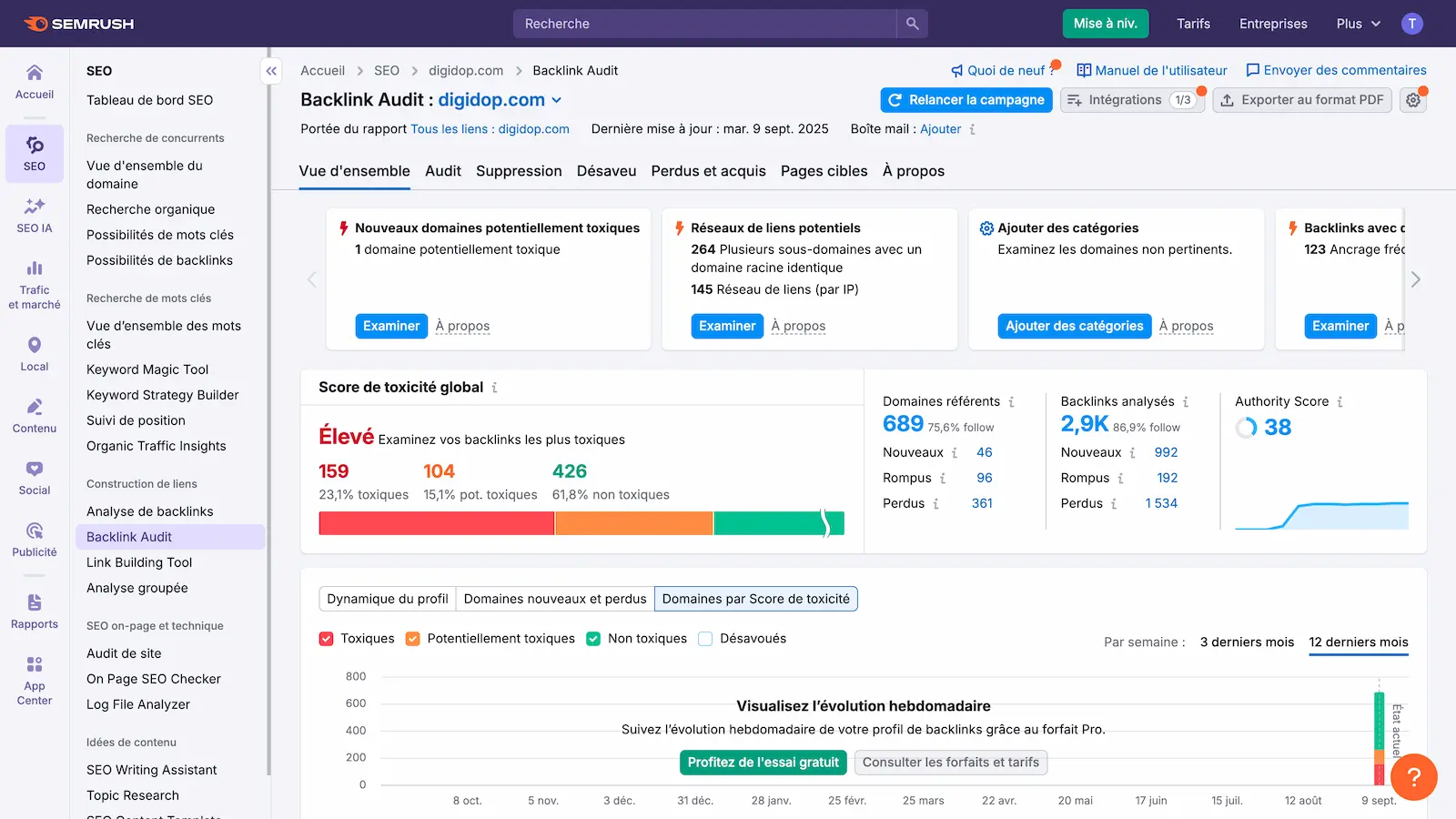The image size is (1456, 819).
Task: Open the campaign settings gear icon
Action: (x=1413, y=100)
